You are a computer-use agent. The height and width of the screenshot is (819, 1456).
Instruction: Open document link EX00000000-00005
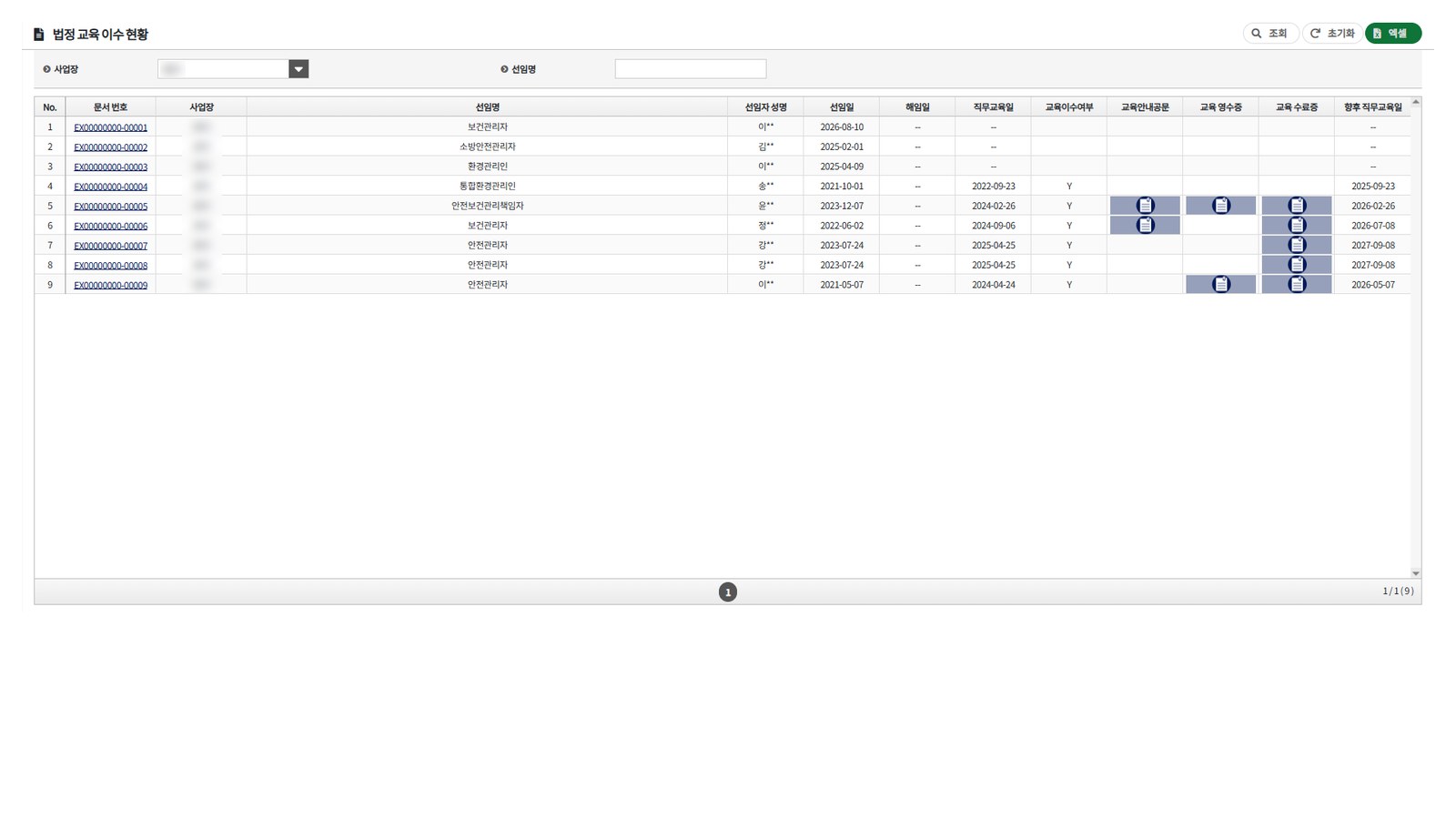point(110,207)
